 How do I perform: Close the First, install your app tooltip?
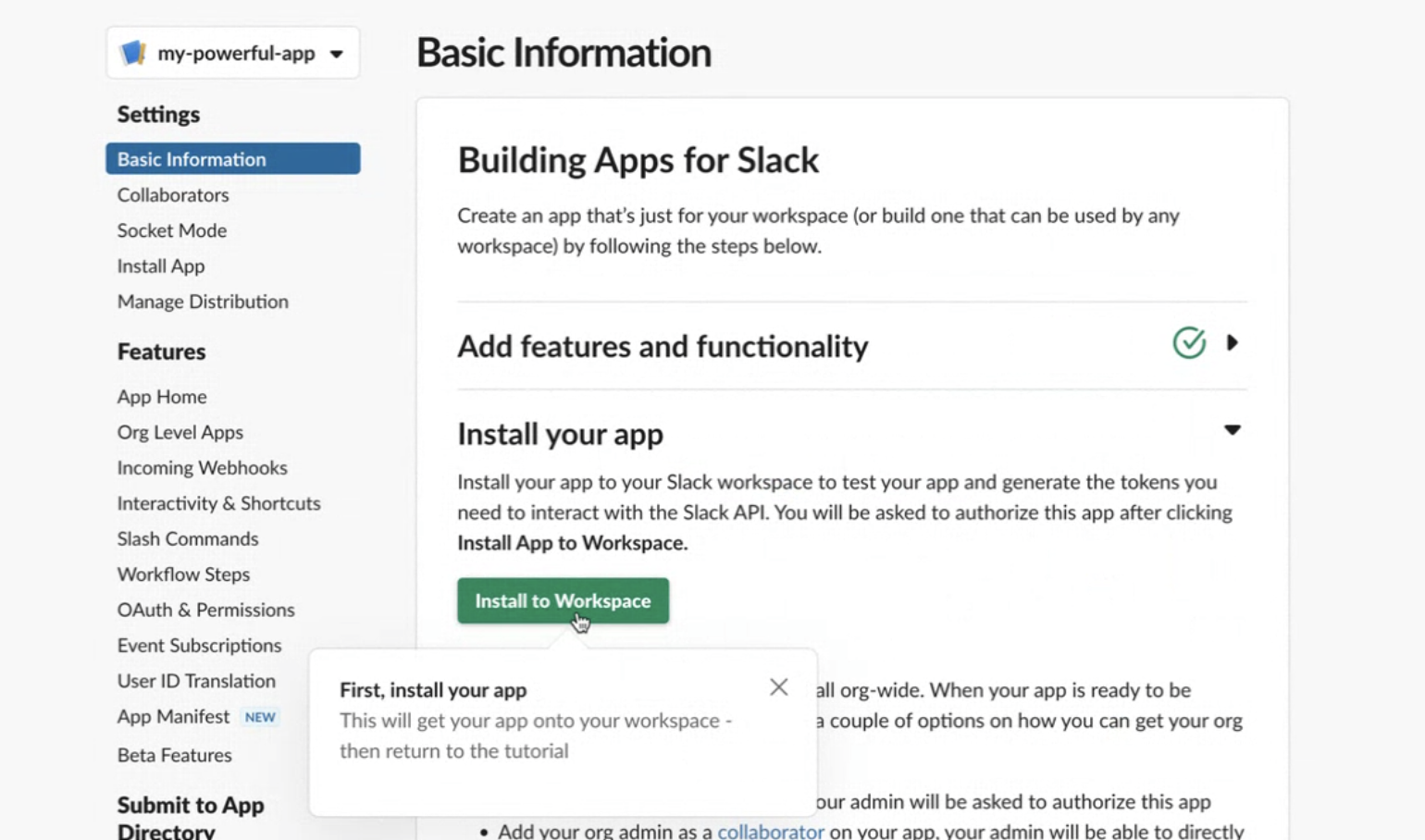click(778, 687)
